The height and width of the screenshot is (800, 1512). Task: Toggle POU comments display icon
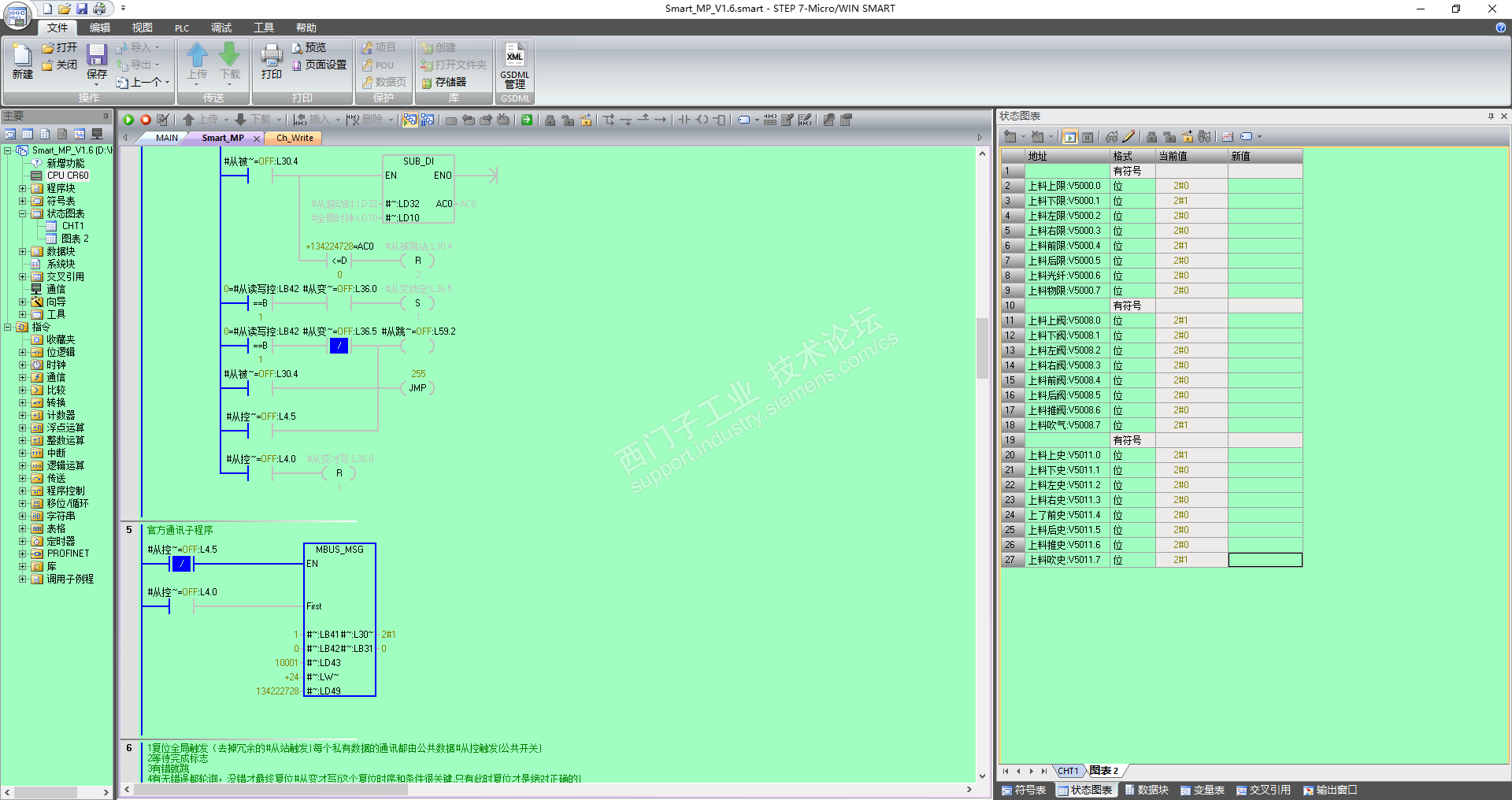click(x=787, y=120)
